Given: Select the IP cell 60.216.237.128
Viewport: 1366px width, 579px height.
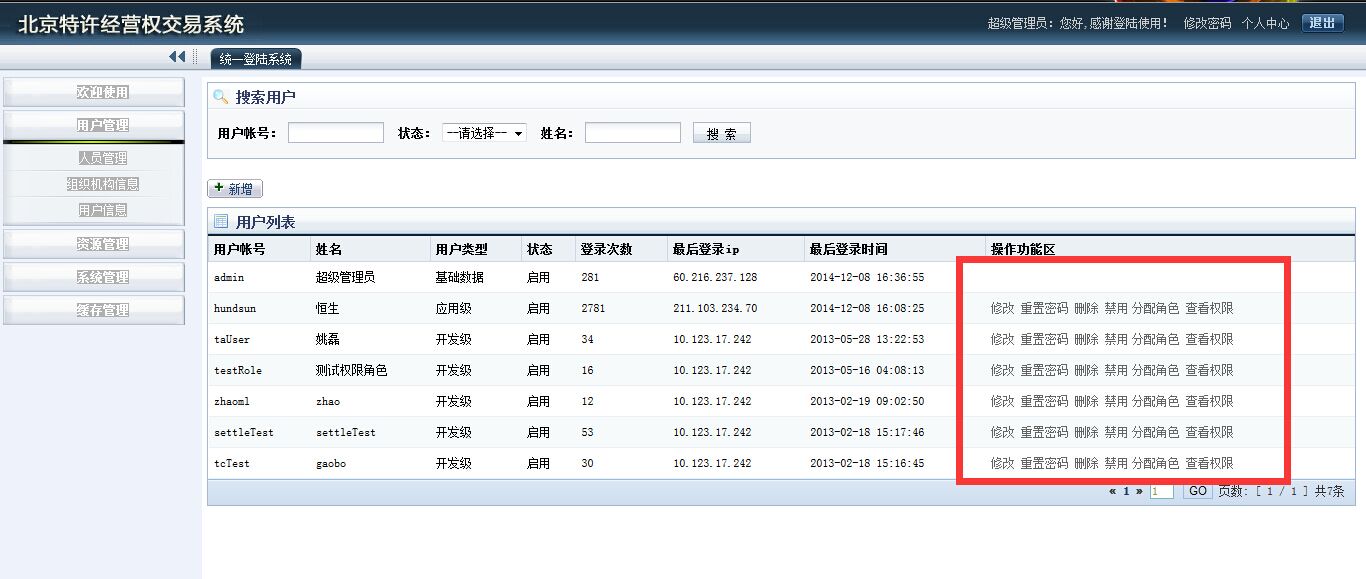Looking at the screenshot, I should (715, 277).
